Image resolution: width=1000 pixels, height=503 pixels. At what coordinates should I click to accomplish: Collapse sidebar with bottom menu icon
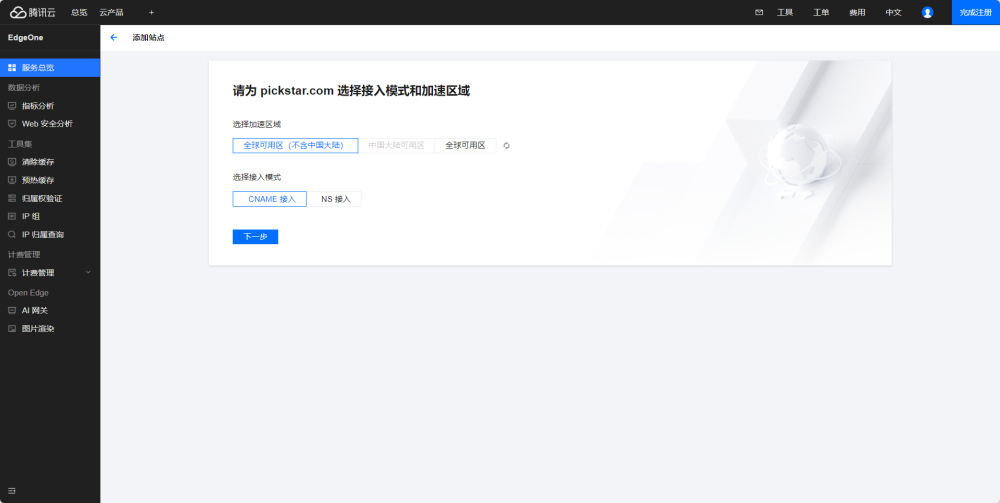[11, 491]
